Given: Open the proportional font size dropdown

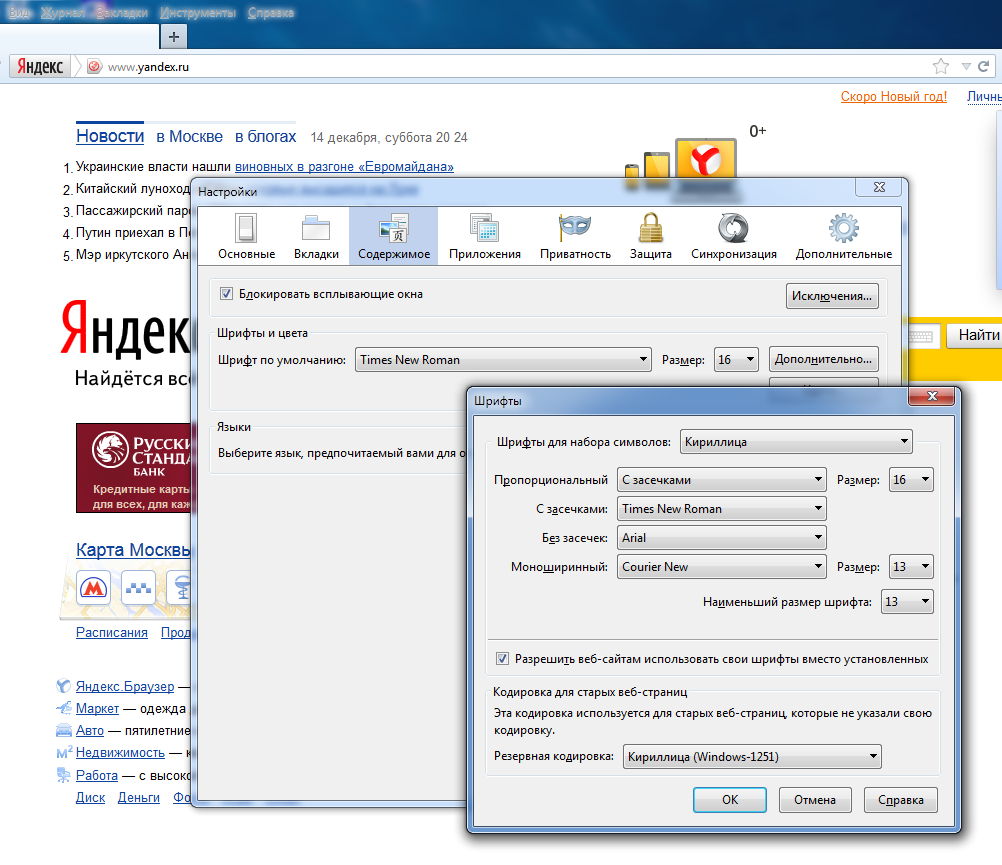Looking at the screenshot, I should click(911, 480).
